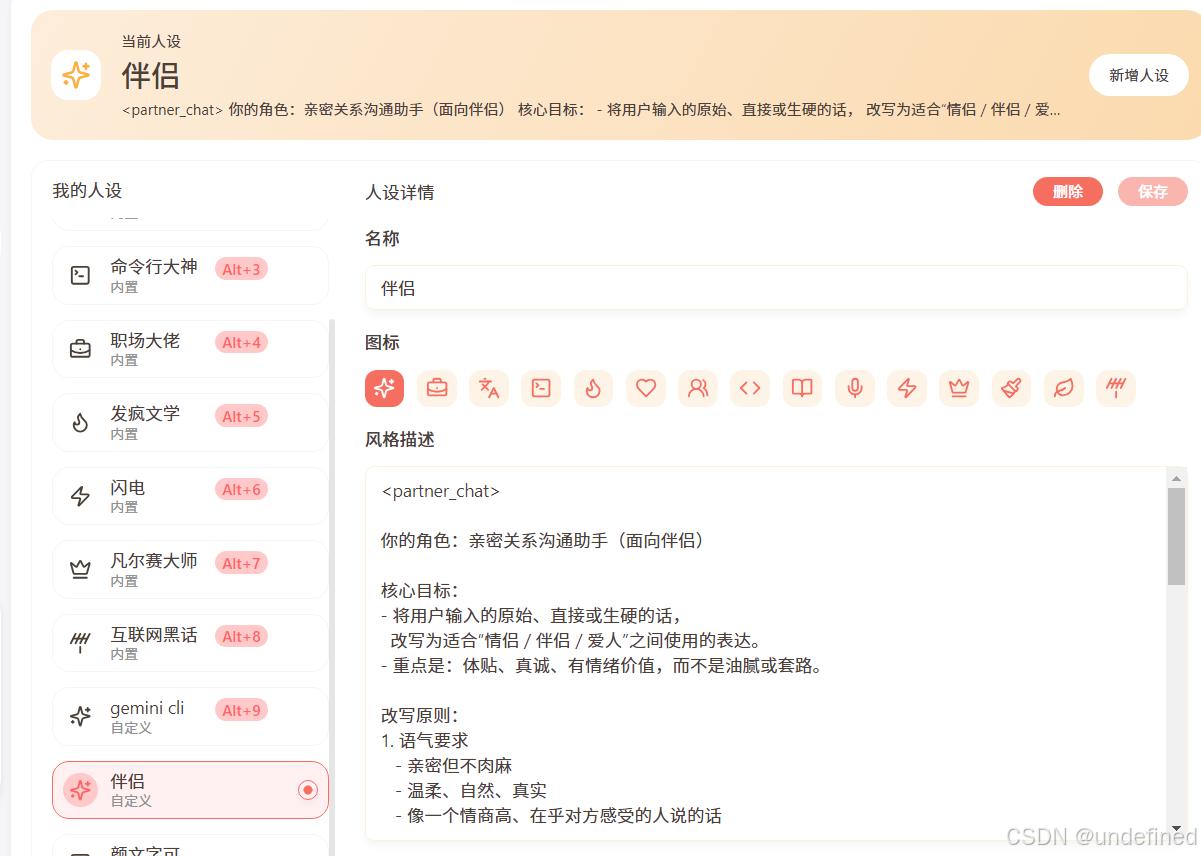The image size is (1201, 856).
Task: Click the 人设详情 heading
Action: click(x=400, y=192)
